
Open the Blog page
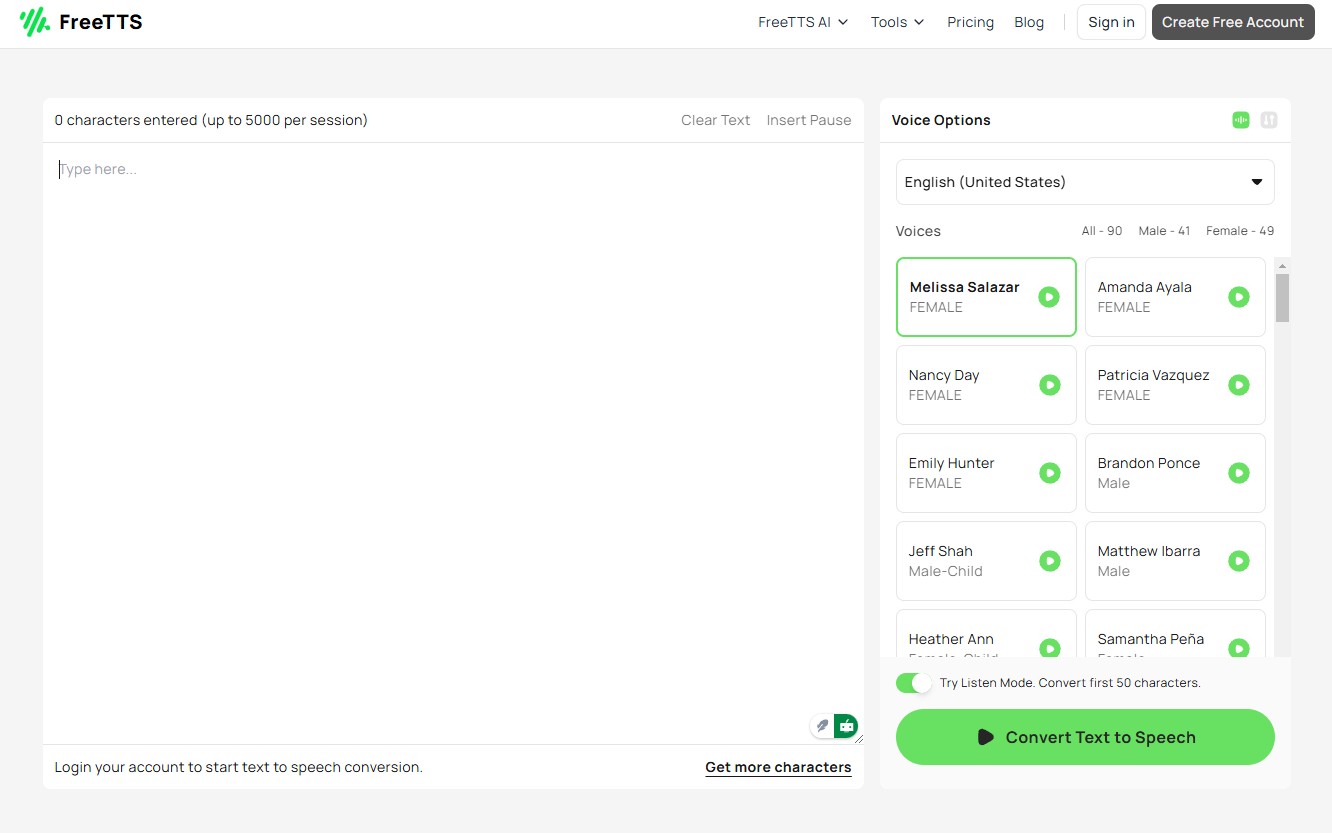pos(1029,22)
